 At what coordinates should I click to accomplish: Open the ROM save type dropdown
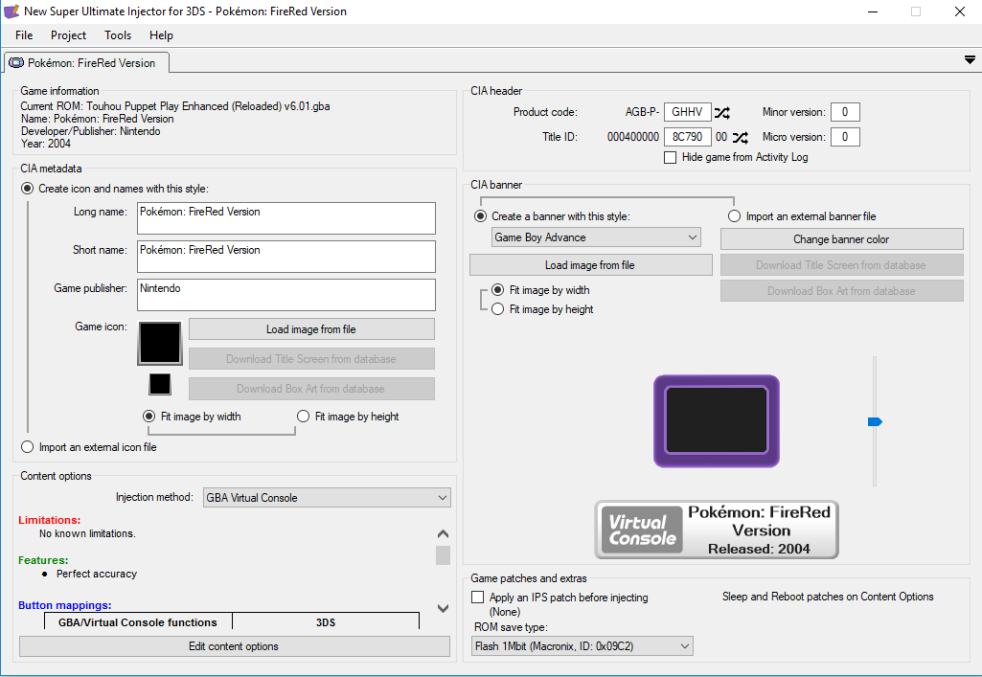[x=582, y=646]
